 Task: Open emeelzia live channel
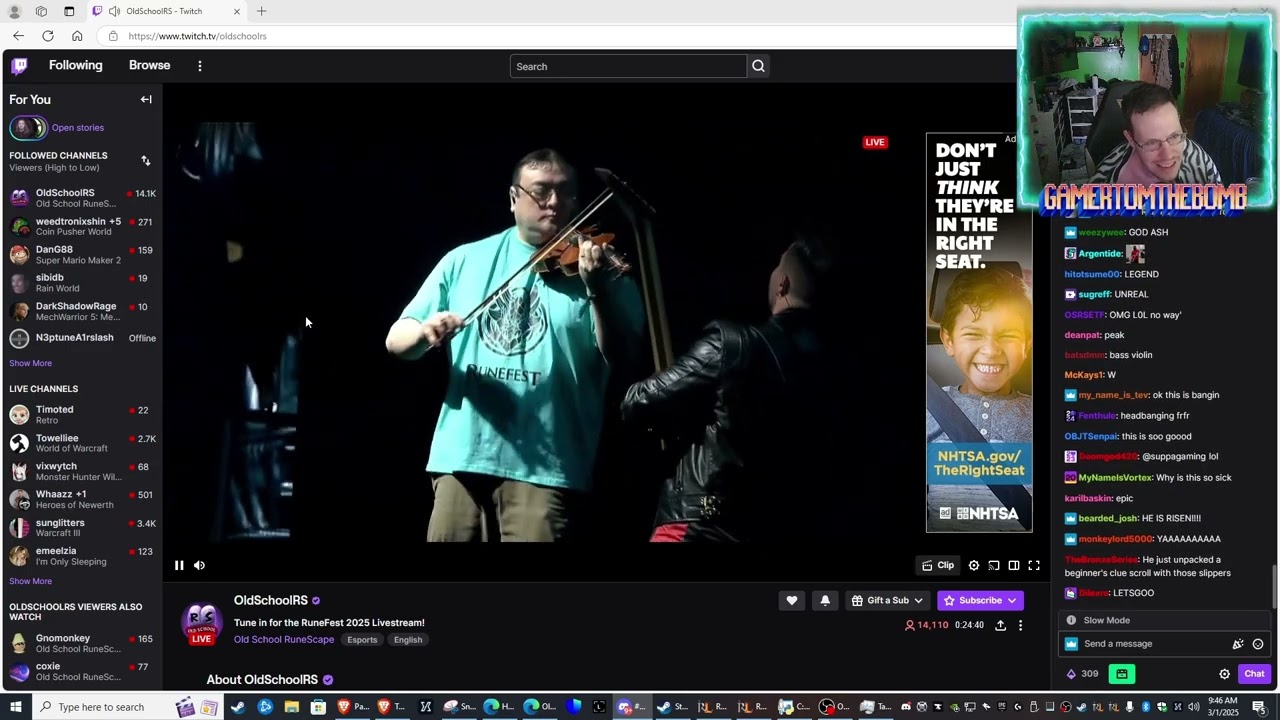[81, 555]
